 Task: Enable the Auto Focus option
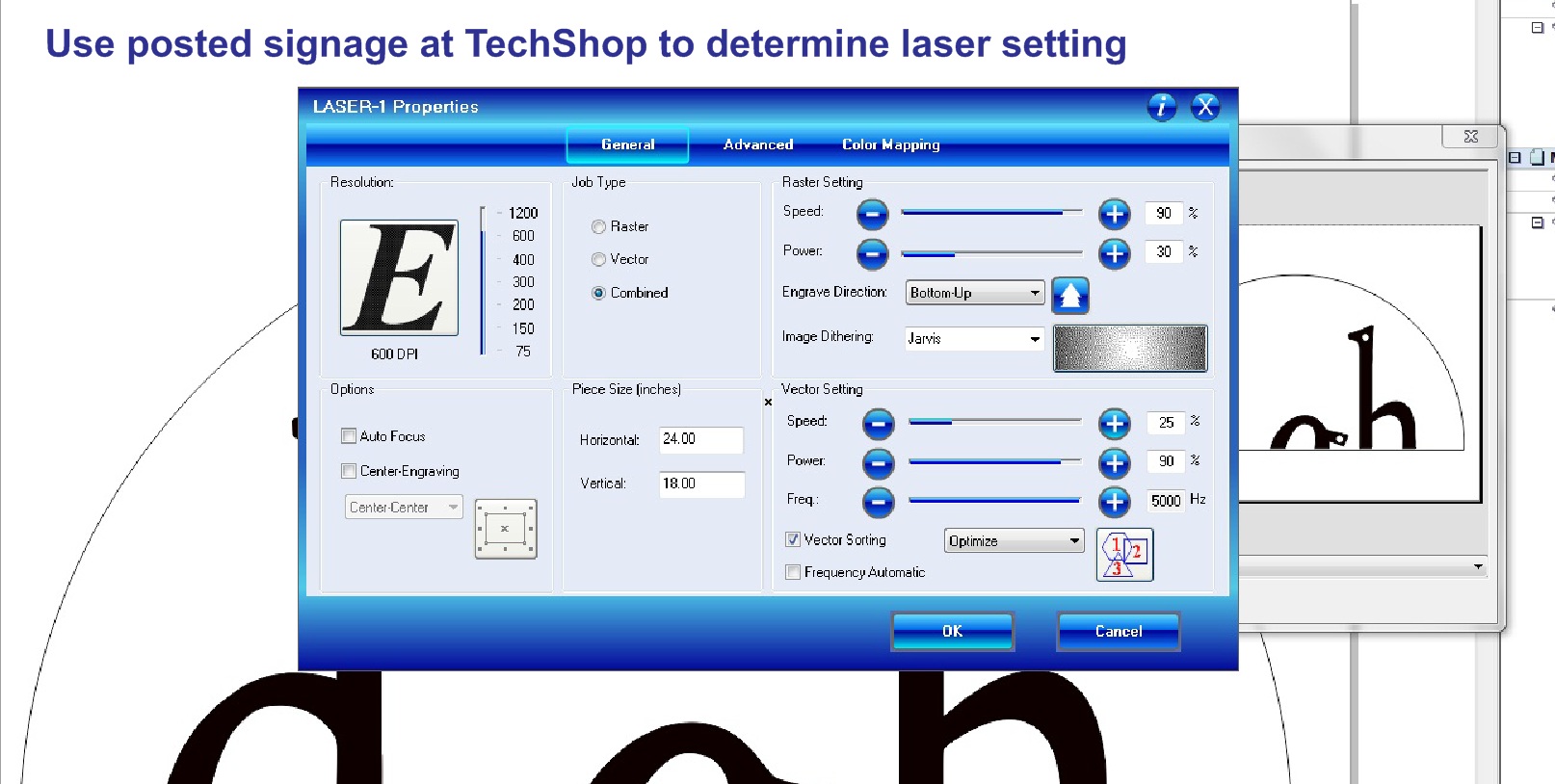coord(349,436)
